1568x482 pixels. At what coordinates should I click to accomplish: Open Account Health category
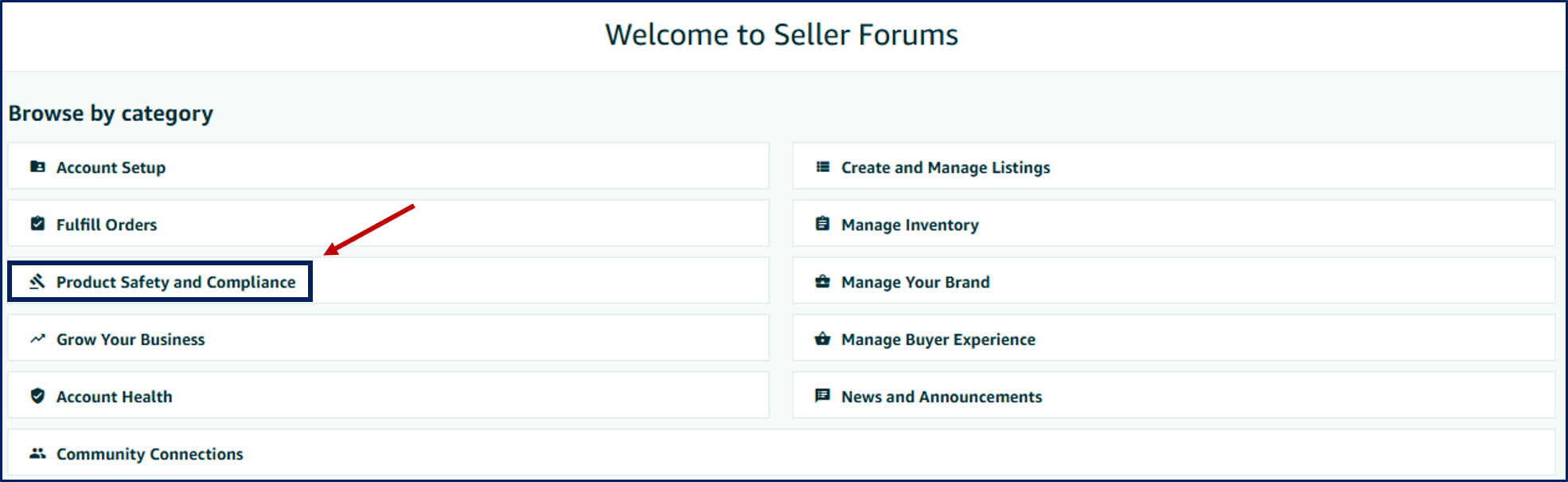[388, 395]
